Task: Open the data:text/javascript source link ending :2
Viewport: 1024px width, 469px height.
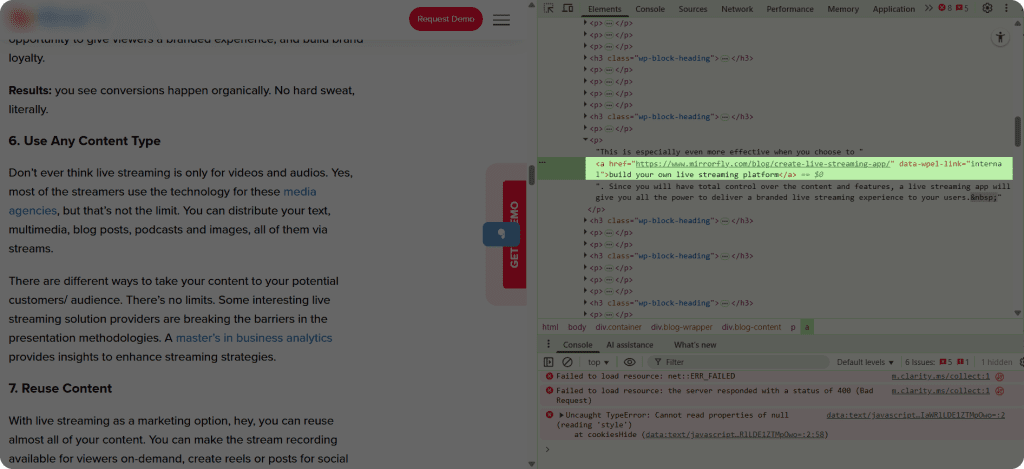Action: point(916,415)
